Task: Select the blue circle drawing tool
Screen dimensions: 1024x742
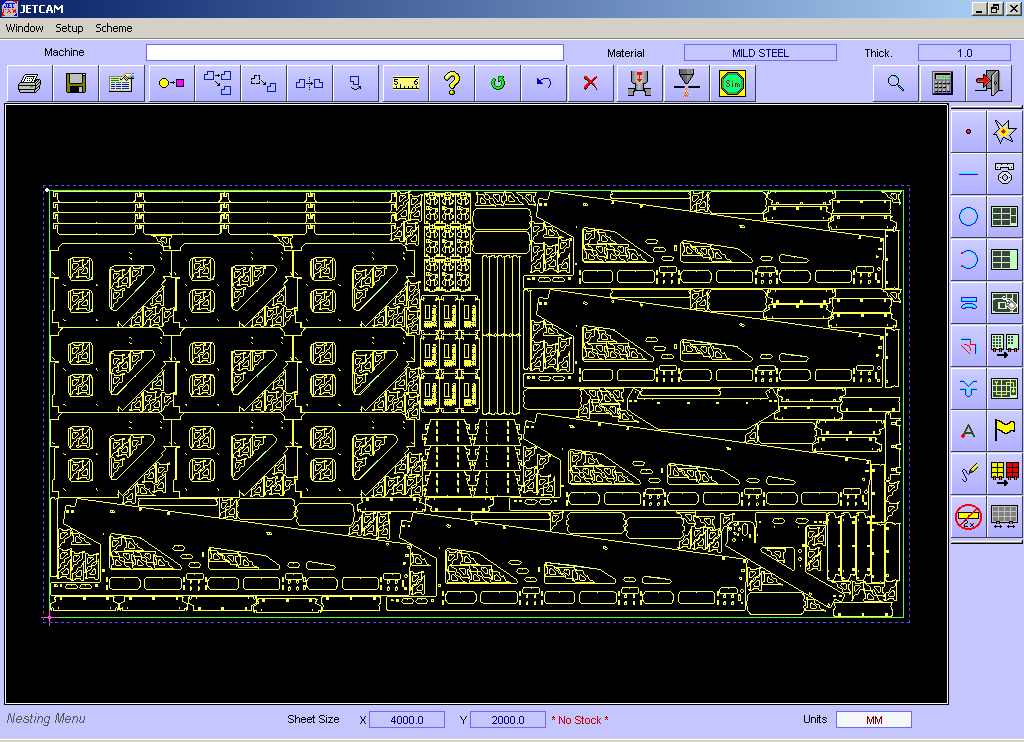Action: tap(968, 217)
